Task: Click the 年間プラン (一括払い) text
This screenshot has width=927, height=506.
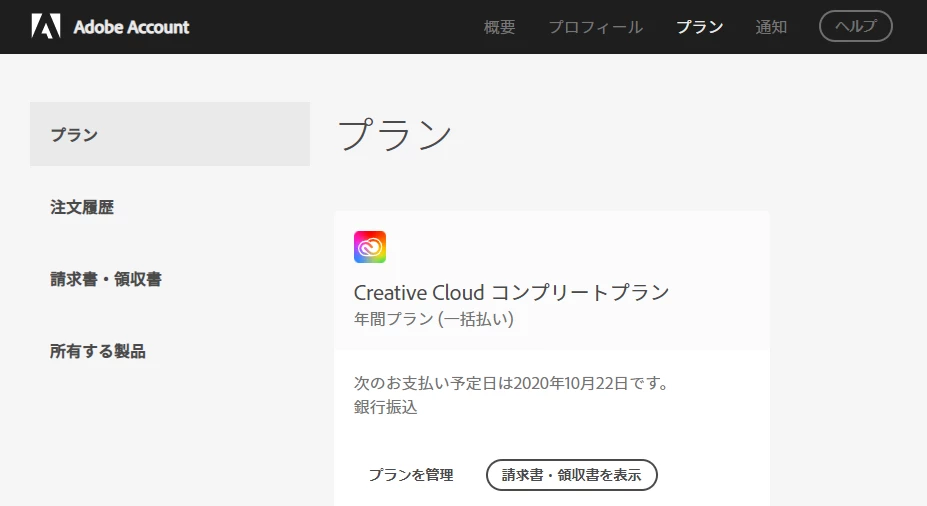Action: (434, 319)
